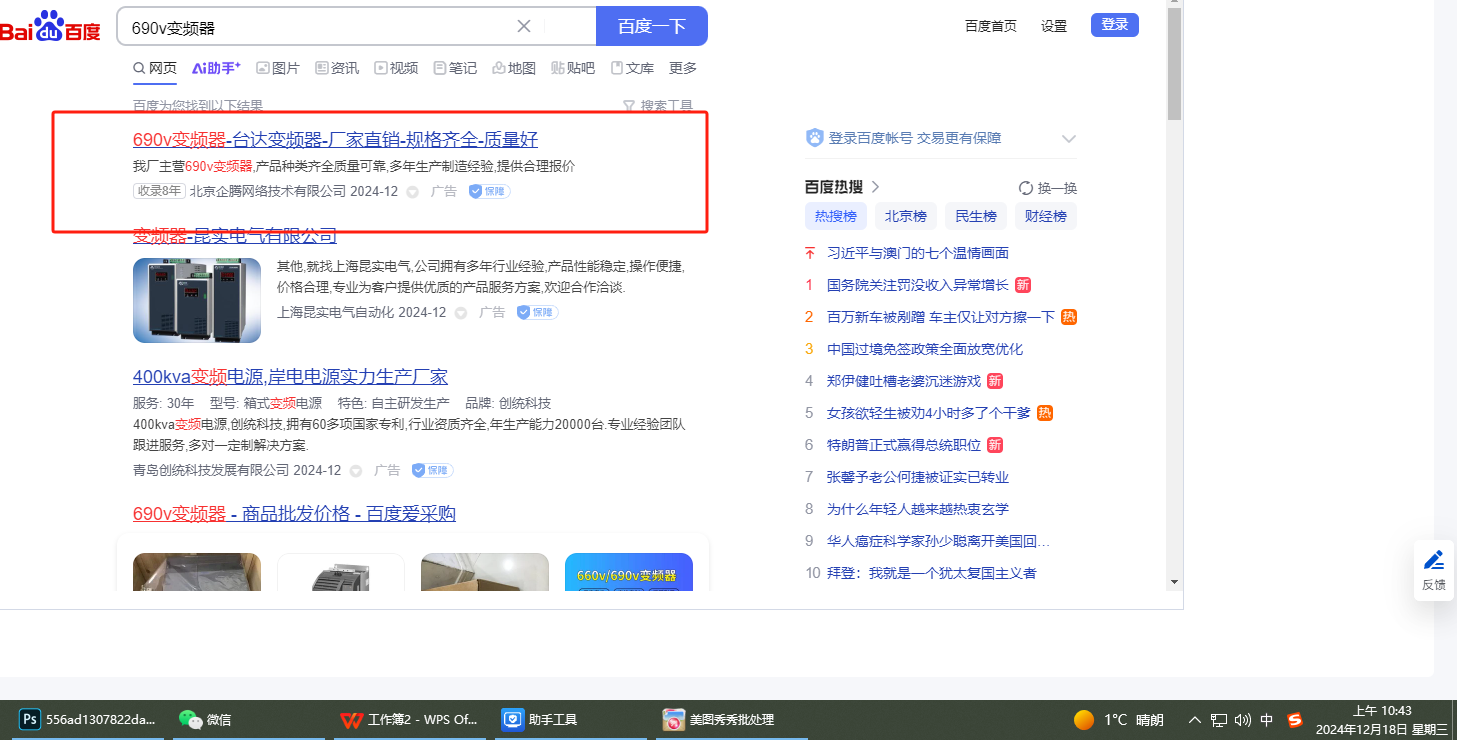Open the 660v/690v变频器 product thumbnail

[x=629, y=572]
